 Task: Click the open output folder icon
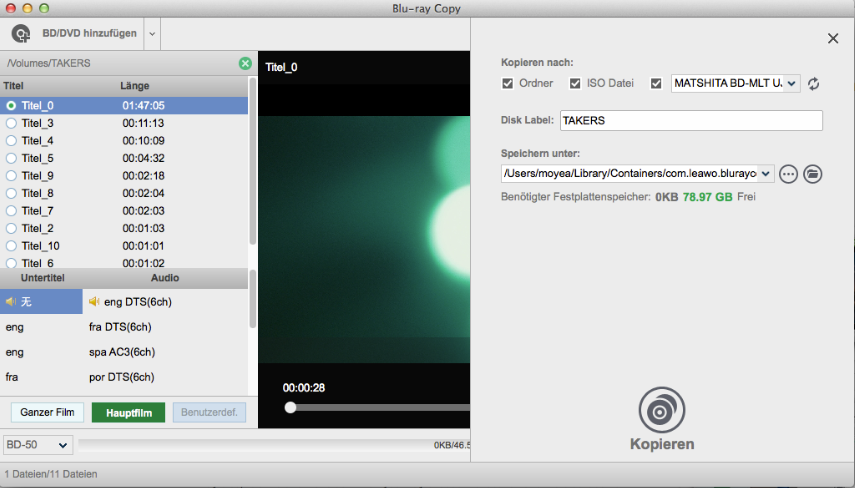pos(812,174)
